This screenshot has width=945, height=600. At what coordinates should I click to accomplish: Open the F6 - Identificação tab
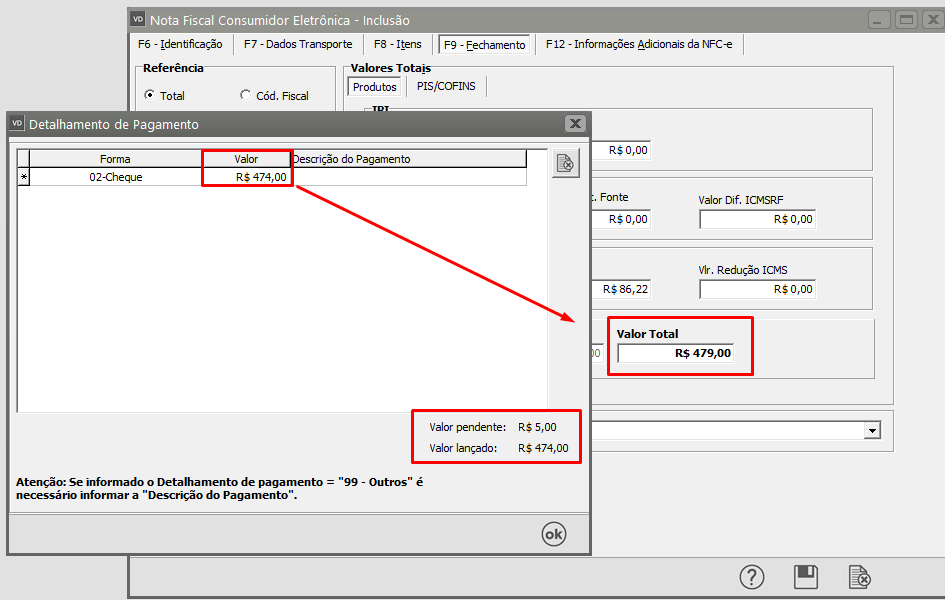[x=180, y=45]
